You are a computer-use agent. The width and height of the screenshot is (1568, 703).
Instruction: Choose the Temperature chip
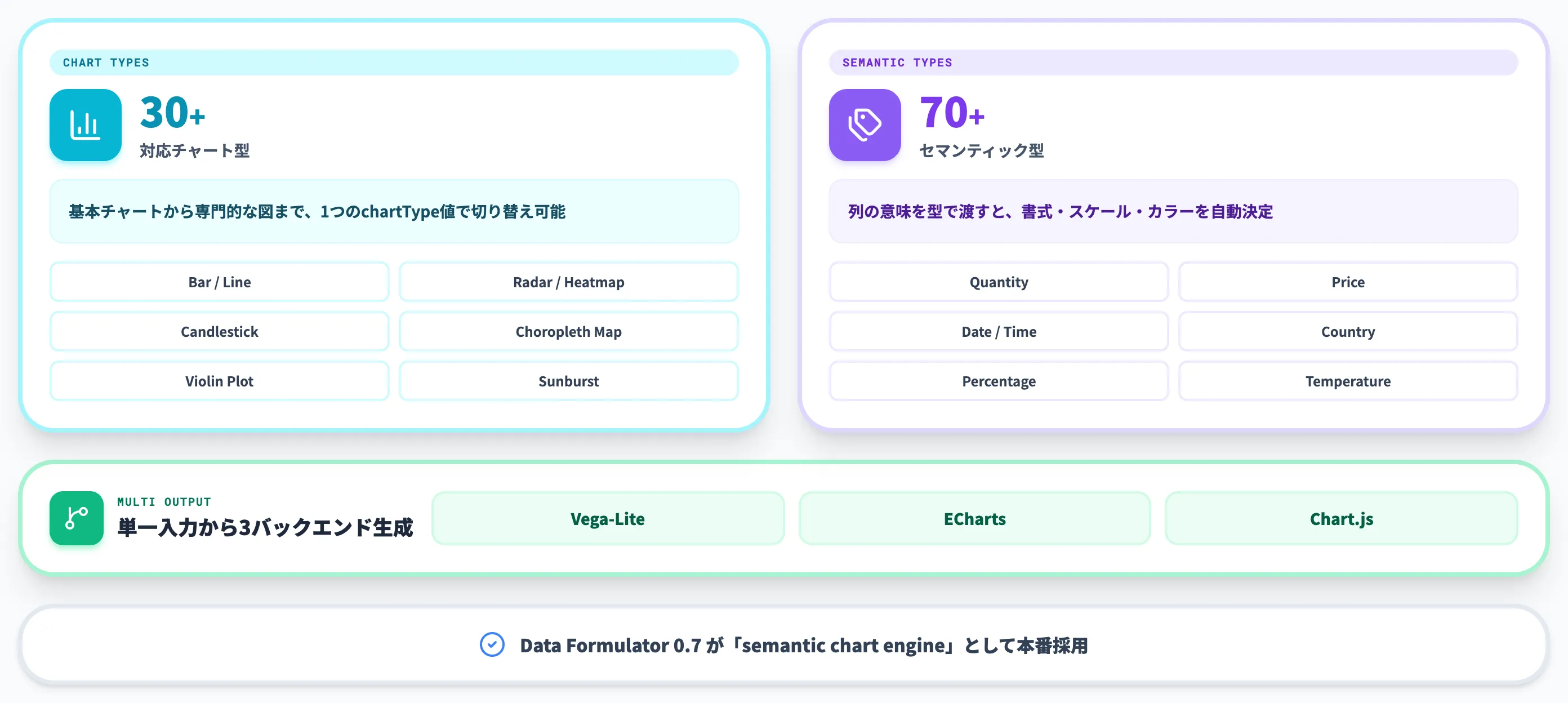coord(1348,381)
